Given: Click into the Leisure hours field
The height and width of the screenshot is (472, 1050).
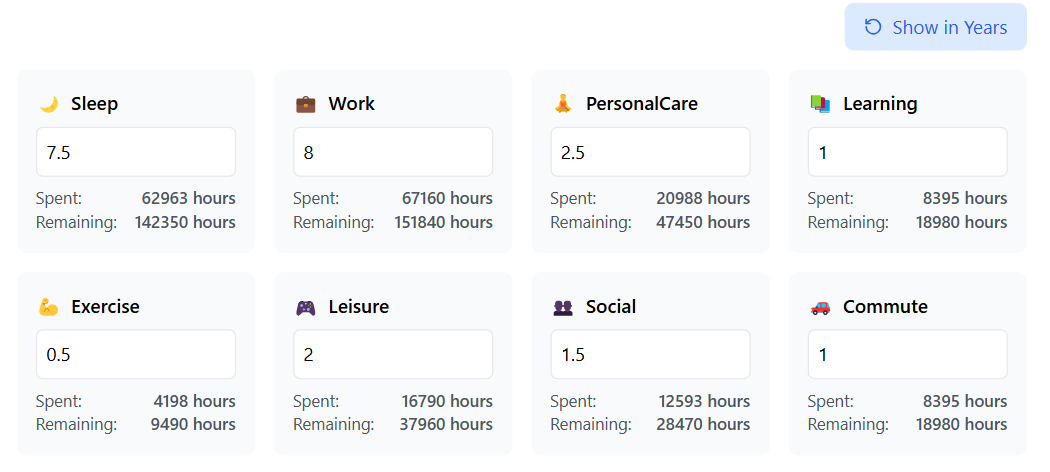Looking at the screenshot, I should point(393,354).
